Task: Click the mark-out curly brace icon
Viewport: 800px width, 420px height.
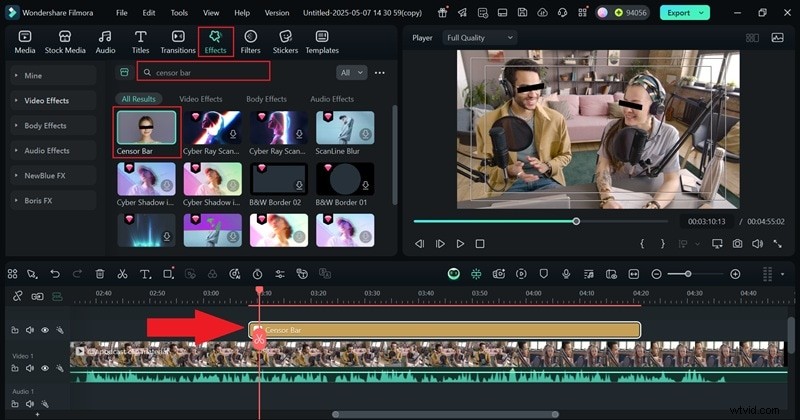Action: [x=662, y=244]
